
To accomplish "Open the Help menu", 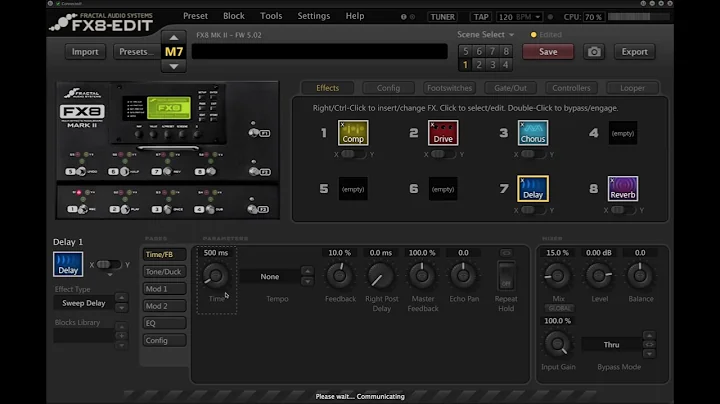I will tap(354, 16).
